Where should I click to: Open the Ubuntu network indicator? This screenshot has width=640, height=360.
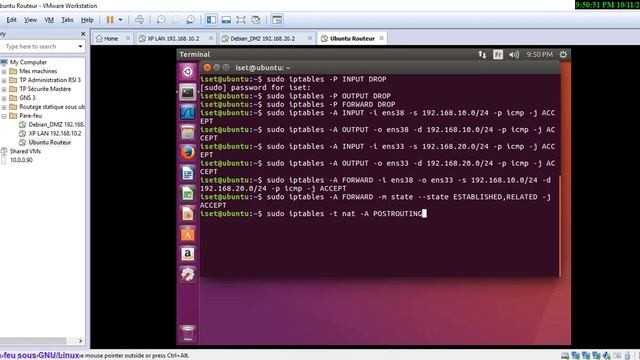coord(482,54)
